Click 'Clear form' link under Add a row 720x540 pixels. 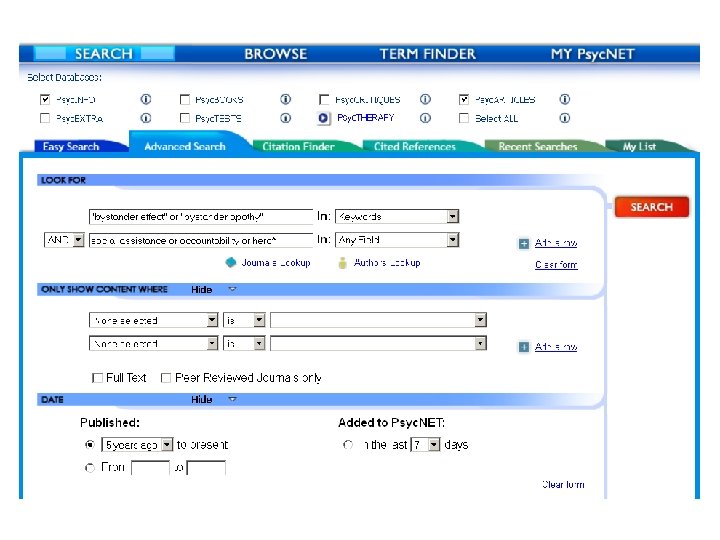[556, 265]
